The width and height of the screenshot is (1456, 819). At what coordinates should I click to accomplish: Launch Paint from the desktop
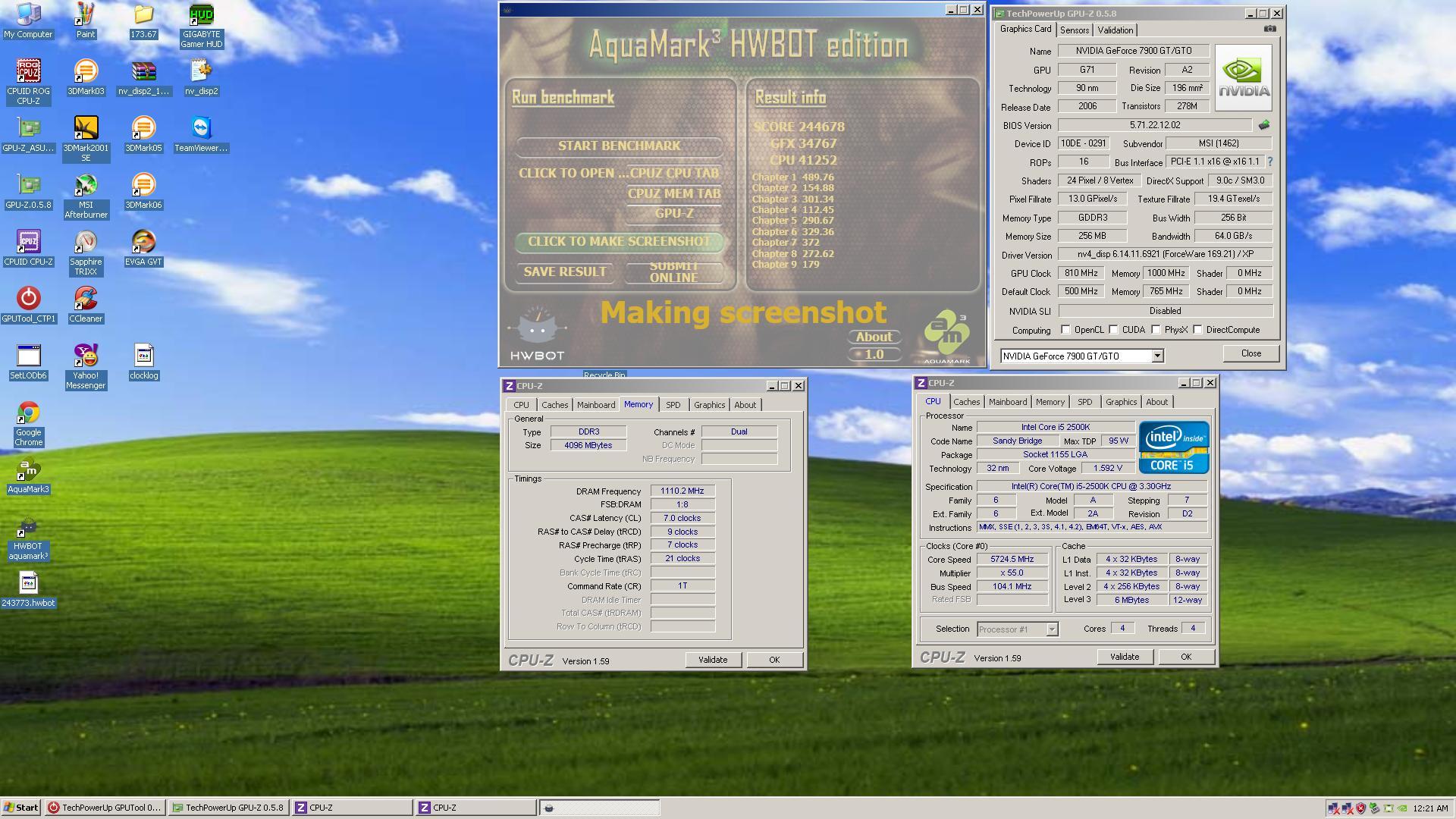[86, 20]
